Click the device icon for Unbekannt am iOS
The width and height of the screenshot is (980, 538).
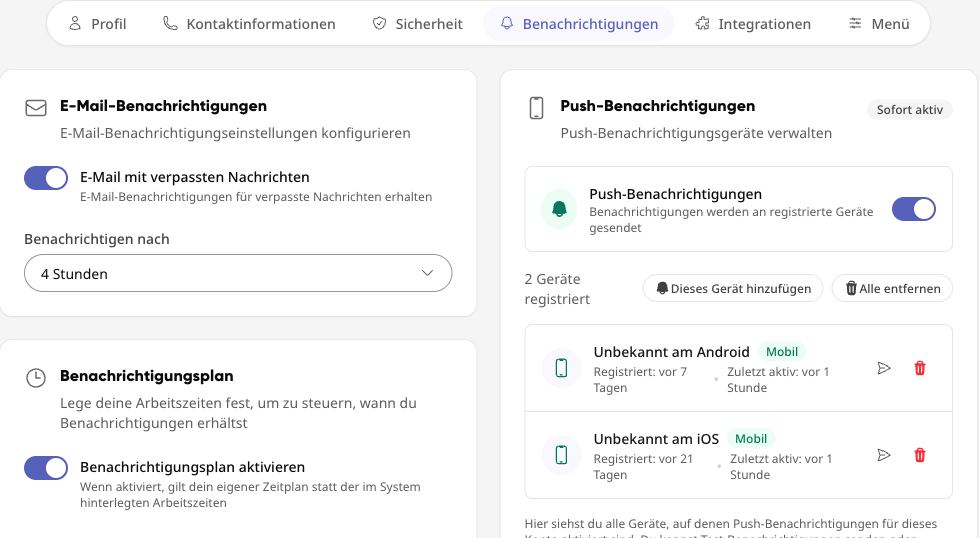point(561,455)
